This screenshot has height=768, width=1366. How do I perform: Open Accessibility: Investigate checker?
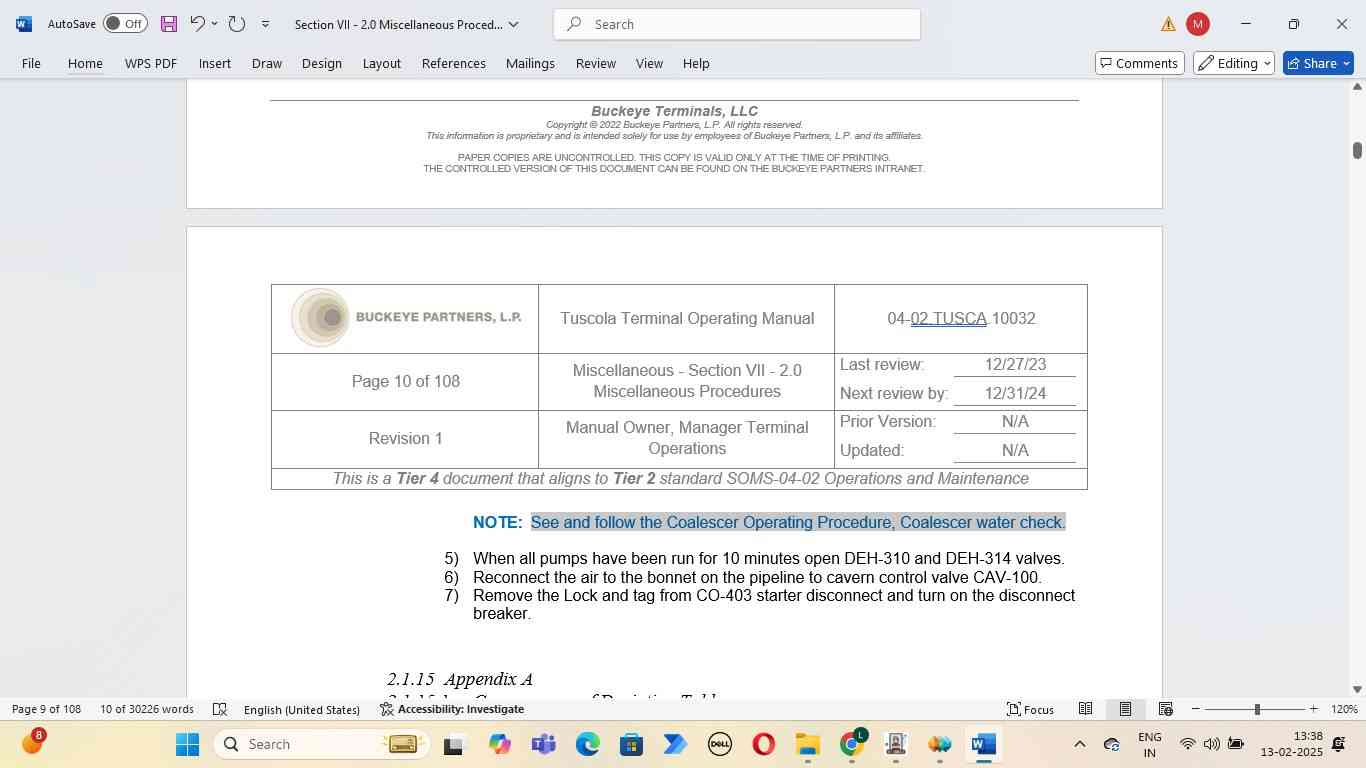click(452, 709)
